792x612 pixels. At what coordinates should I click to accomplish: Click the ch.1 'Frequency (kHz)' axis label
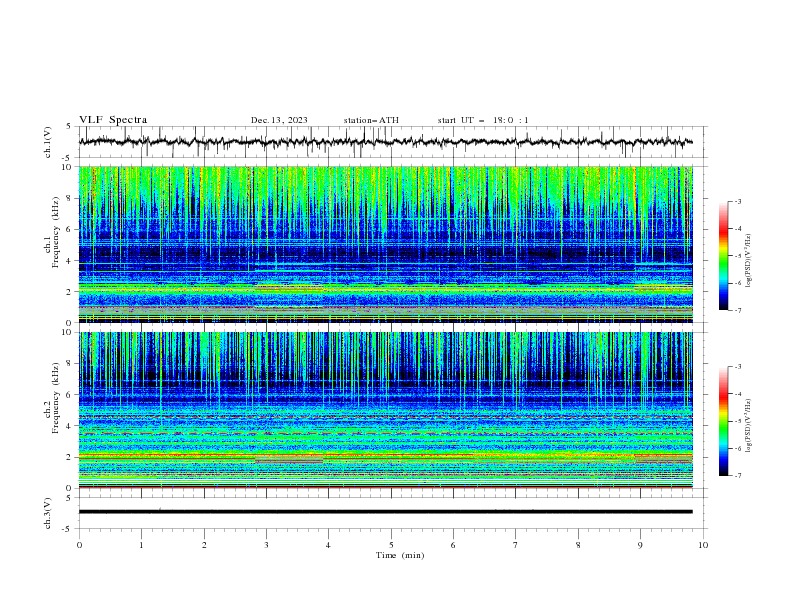56,231
